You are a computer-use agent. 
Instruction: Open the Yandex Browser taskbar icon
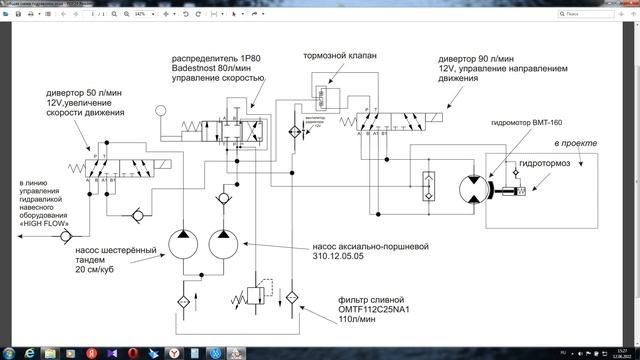pos(174,353)
